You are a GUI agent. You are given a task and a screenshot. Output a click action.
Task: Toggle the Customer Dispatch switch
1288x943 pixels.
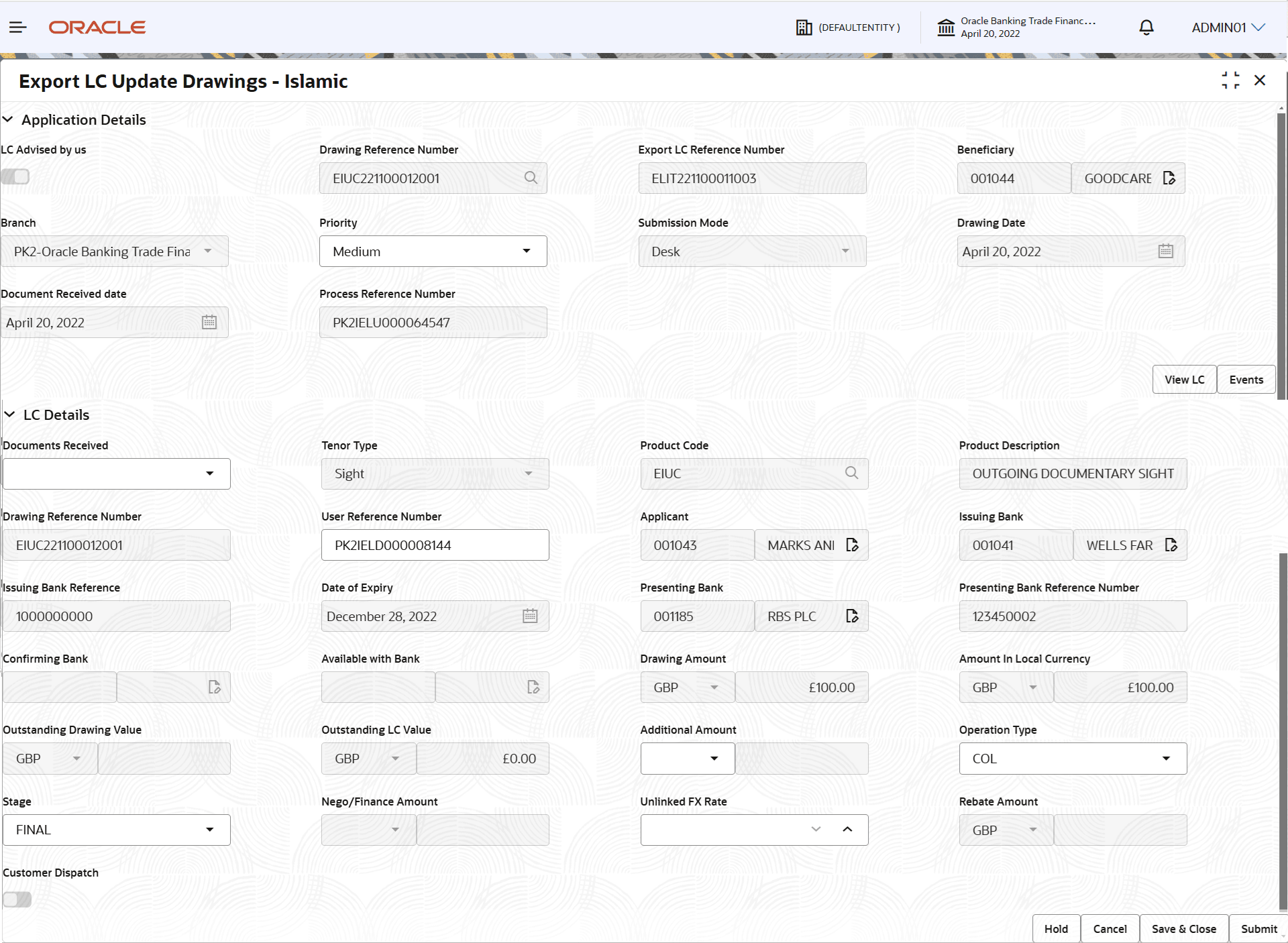point(17,899)
